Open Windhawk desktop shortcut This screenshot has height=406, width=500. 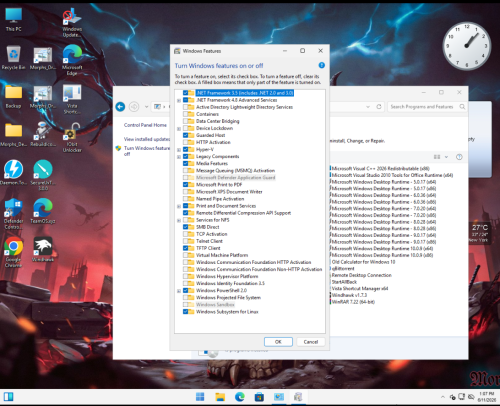pos(43,249)
